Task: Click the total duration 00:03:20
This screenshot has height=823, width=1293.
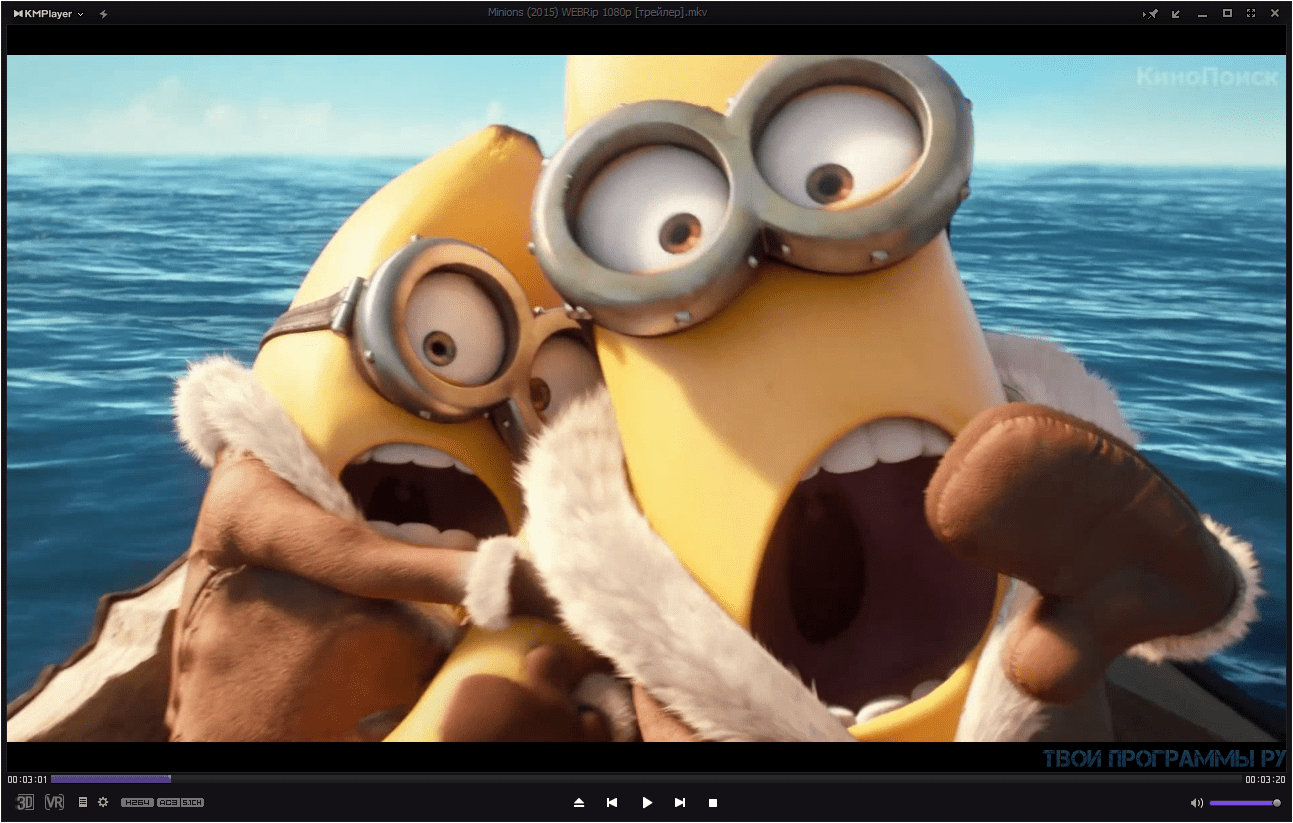Action: [x=1265, y=779]
